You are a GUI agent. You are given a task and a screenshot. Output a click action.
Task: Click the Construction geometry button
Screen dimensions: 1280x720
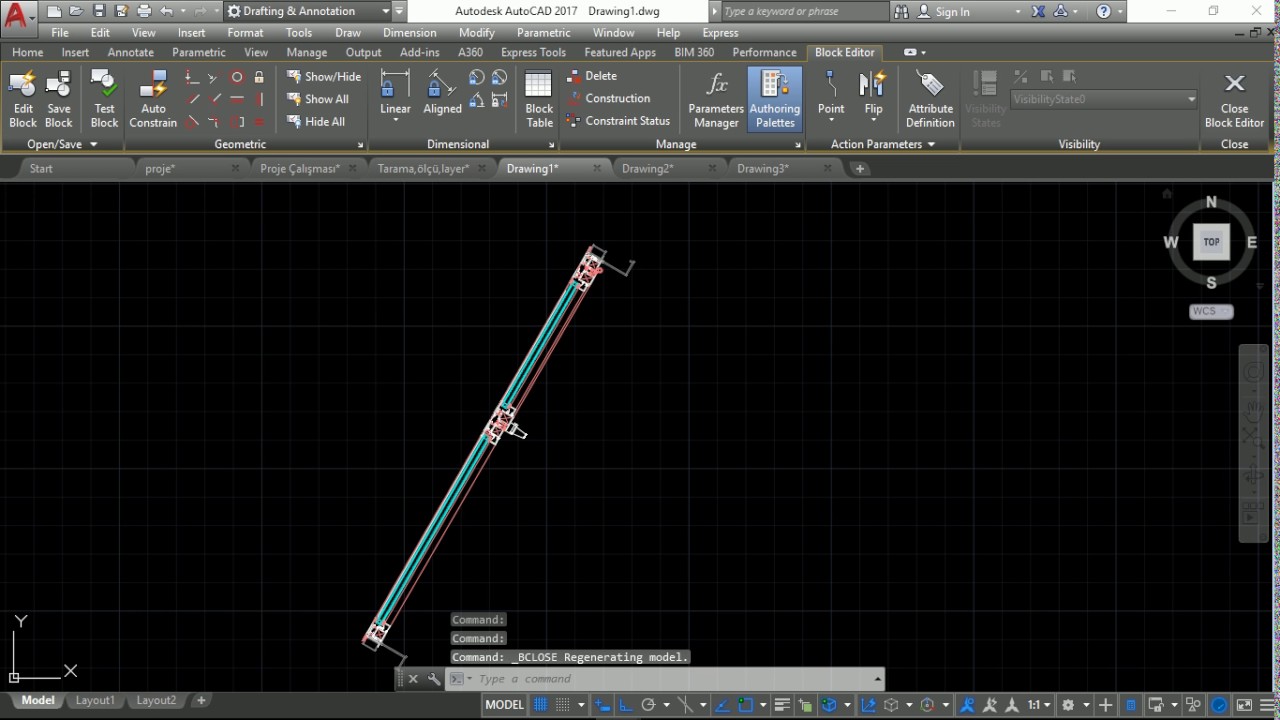608,98
